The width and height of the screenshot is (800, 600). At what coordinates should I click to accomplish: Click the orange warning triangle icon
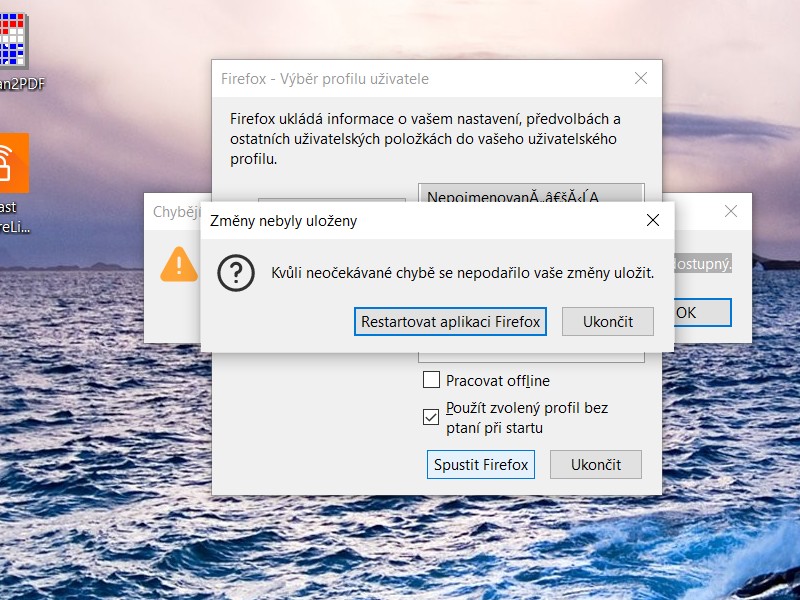[x=179, y=264]
